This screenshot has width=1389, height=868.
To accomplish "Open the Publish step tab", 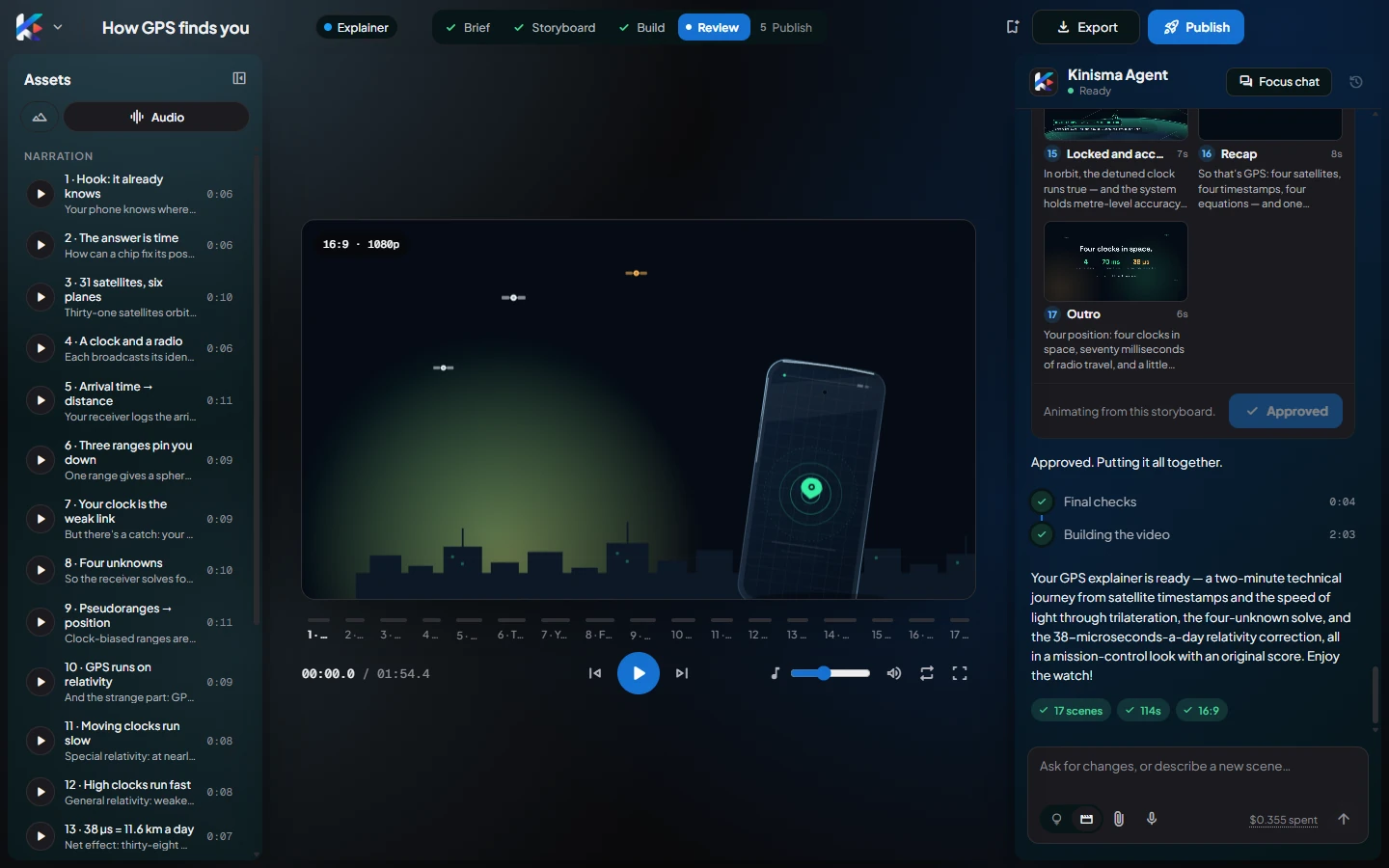I will [786, 27].
